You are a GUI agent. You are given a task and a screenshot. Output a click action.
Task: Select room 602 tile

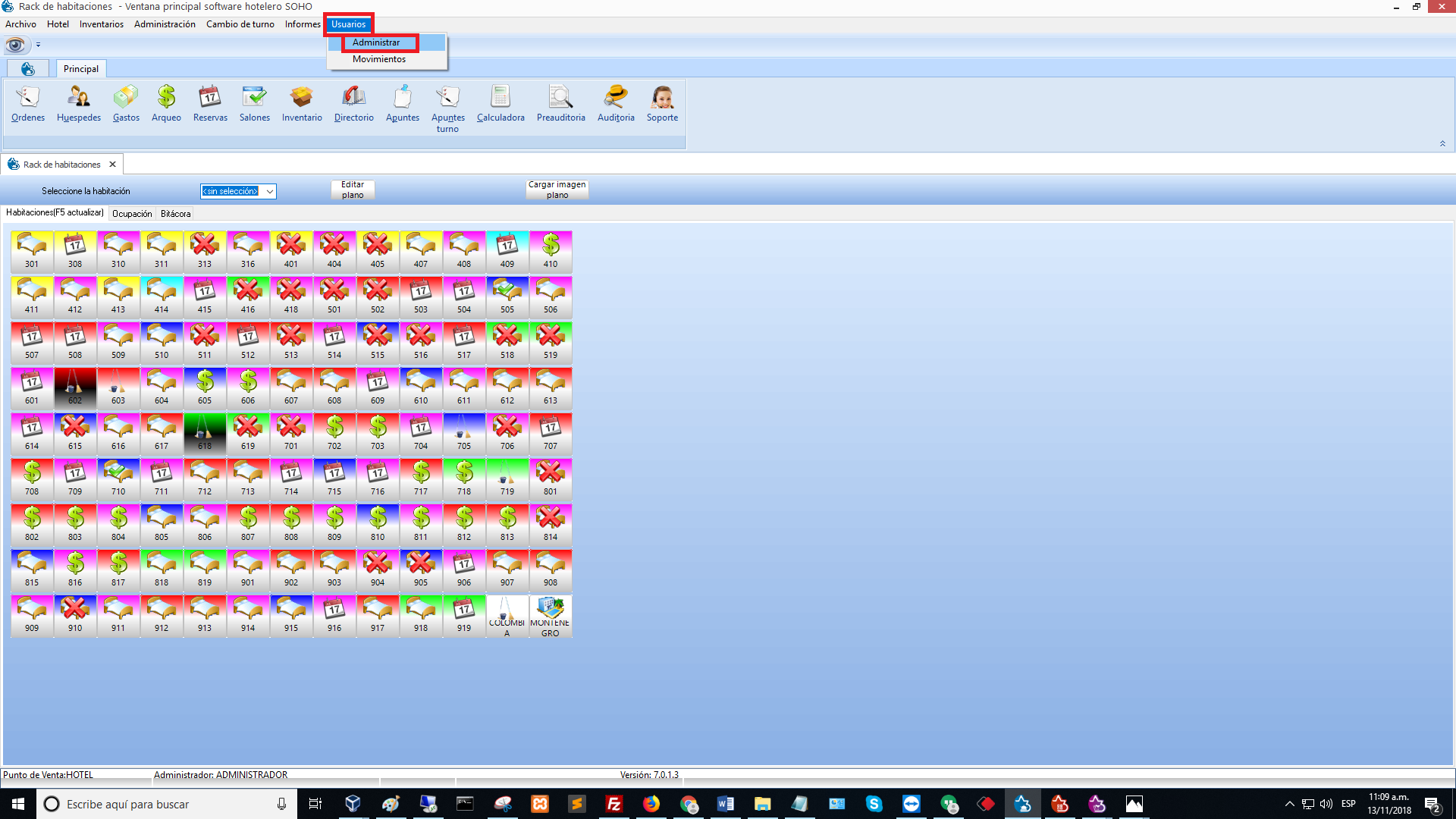coord(75,388)
